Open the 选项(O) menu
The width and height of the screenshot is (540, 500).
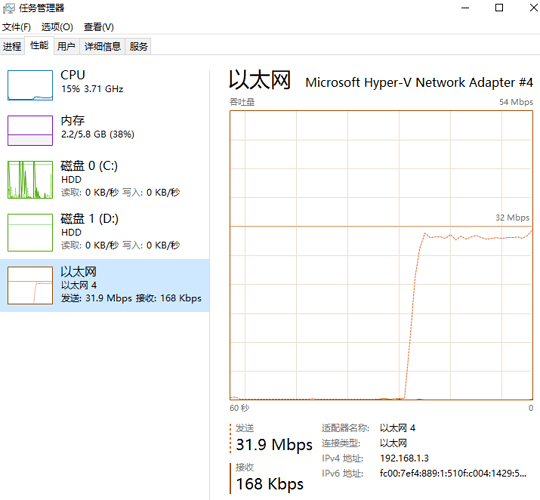pos(57,27)
